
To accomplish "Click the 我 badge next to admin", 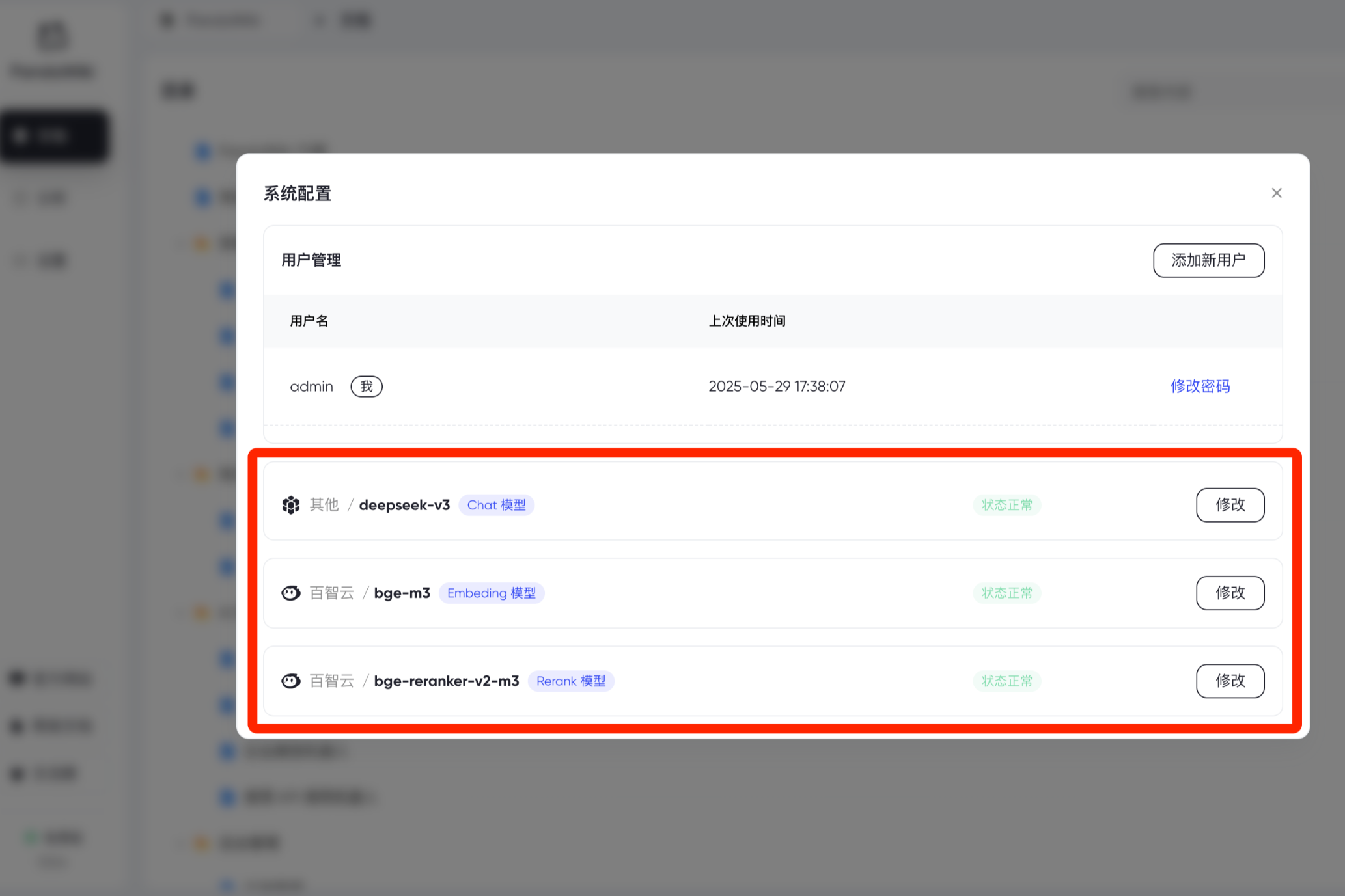I will [x=367, y=387].
